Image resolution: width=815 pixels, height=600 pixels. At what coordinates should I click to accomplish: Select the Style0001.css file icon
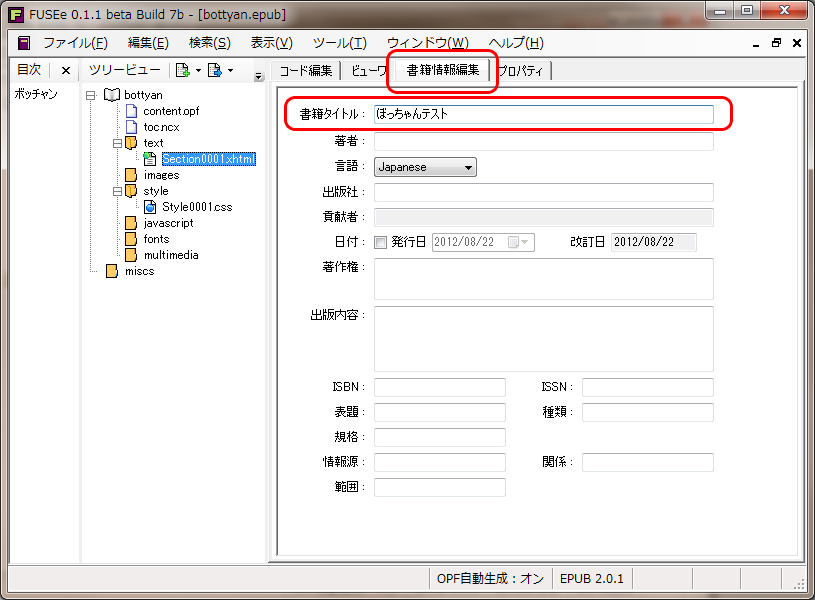coord(150,207)
